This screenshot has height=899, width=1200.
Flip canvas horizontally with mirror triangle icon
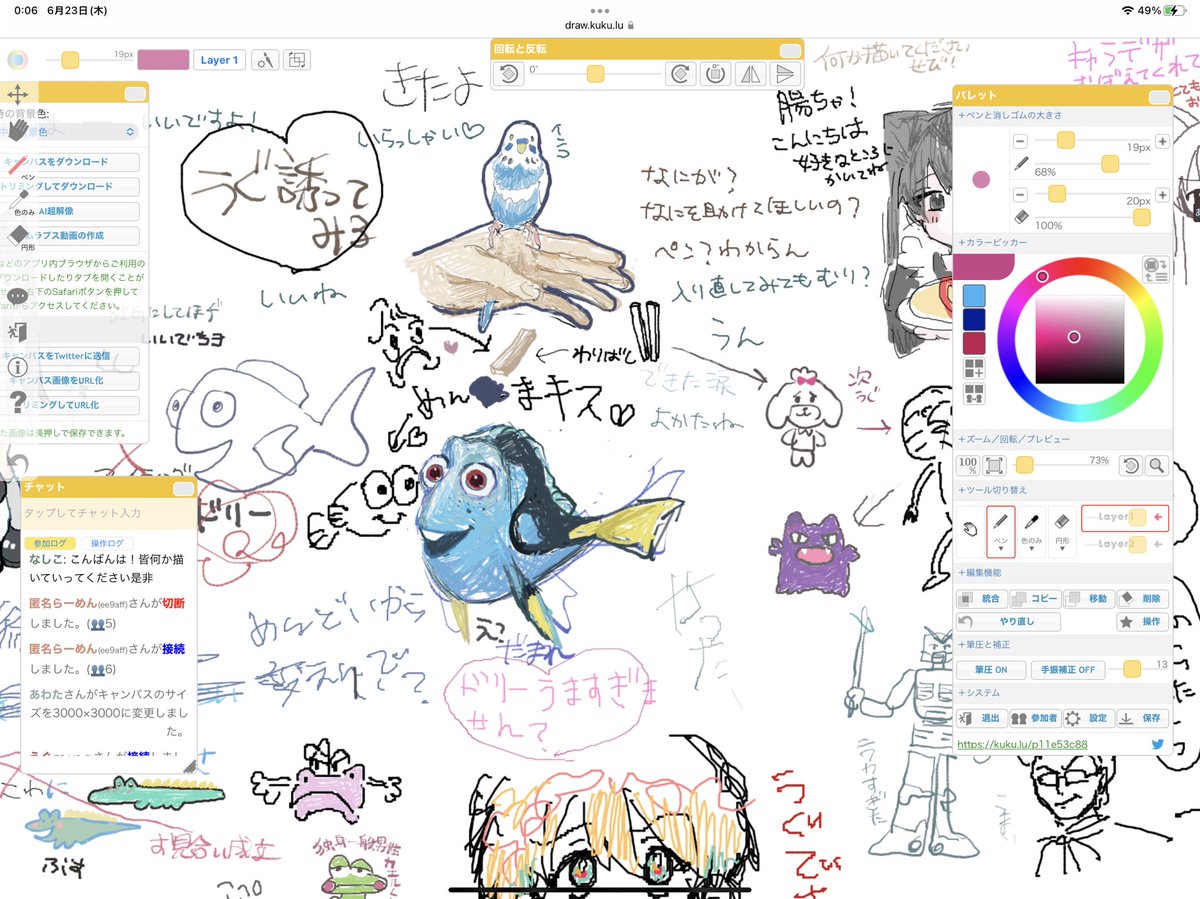click(x=750, y=74)
